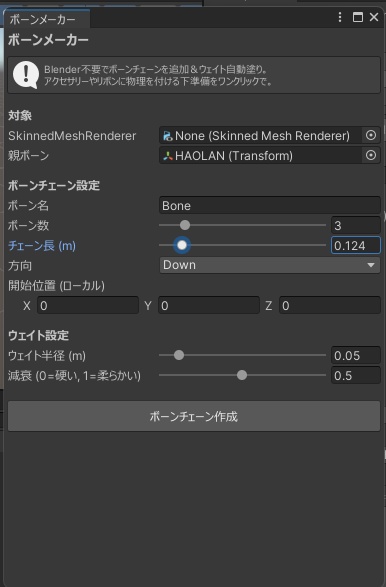
Task: Click the ボーン数 label
Action: click(28, 225)
